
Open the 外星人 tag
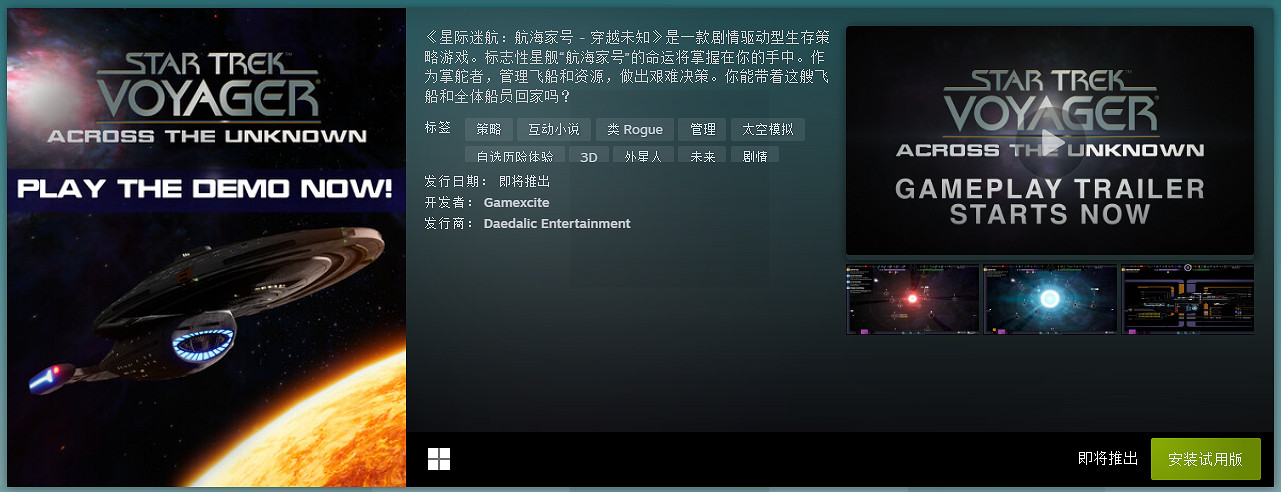643,156
